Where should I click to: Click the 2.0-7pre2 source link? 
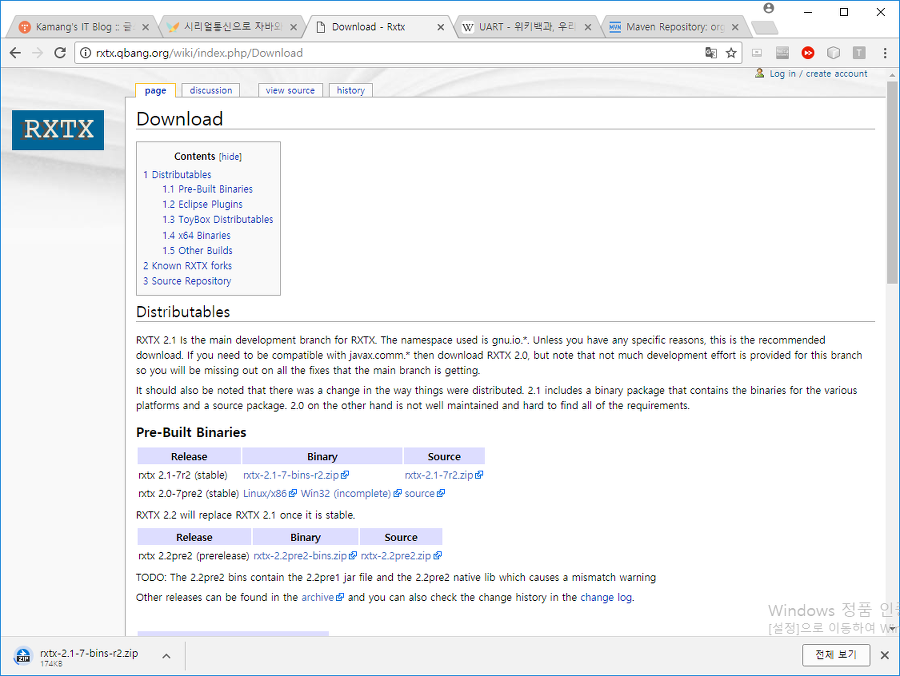click(424, 494)
